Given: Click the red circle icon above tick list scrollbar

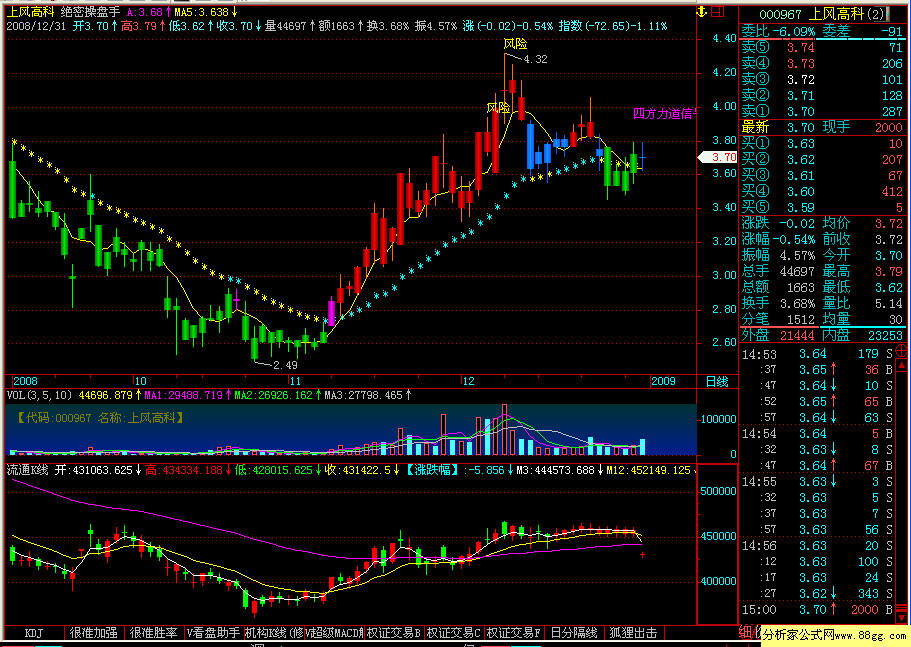Looking at the screenshot, I should [902, 350].
